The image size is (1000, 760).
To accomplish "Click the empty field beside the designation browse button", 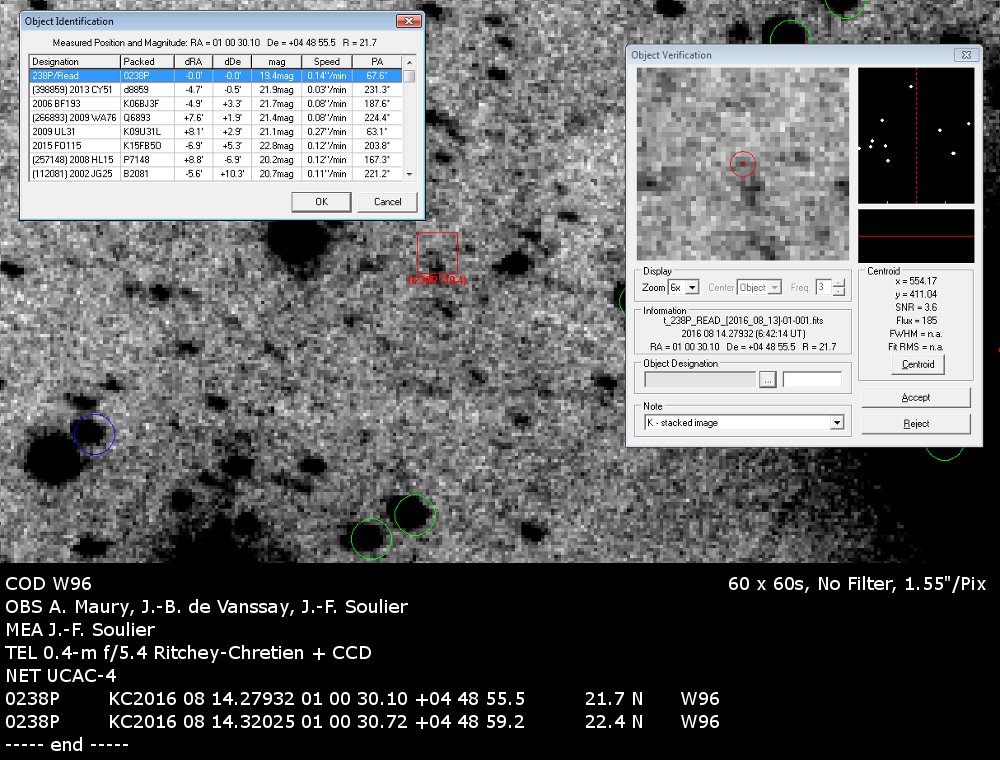I will point(812,379).
